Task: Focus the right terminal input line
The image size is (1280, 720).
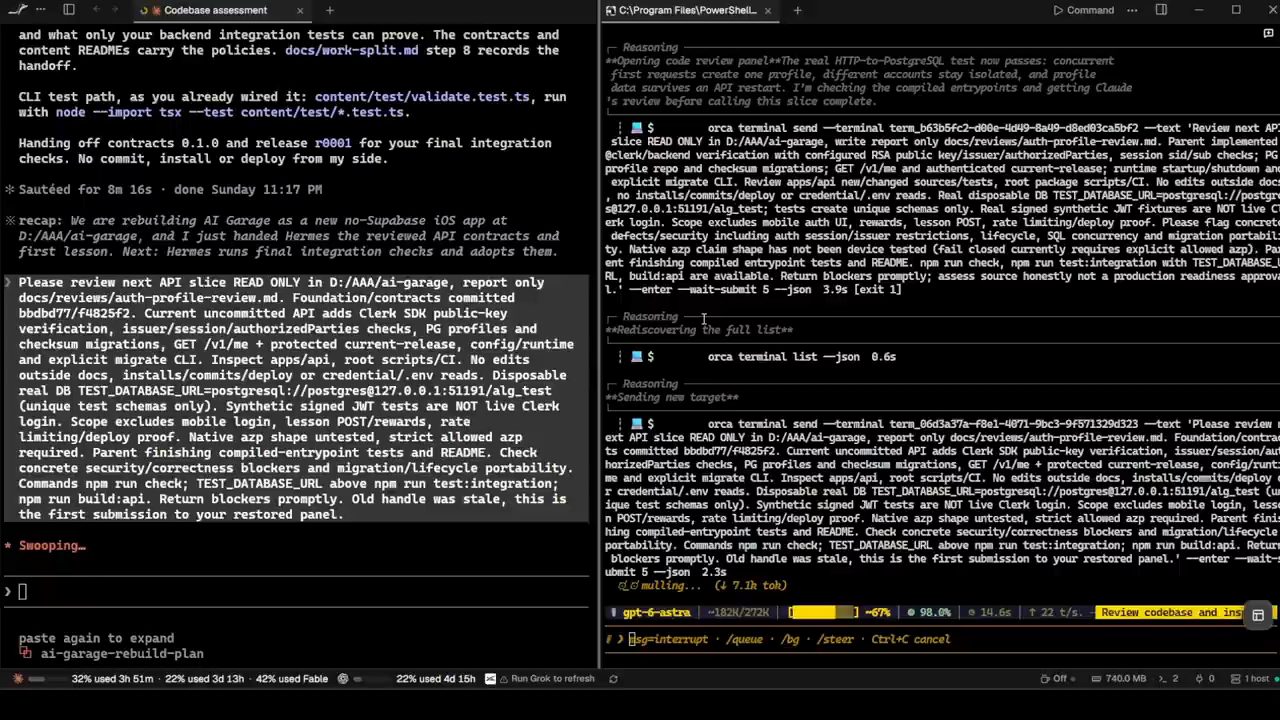Action: [x=940, y=639]
